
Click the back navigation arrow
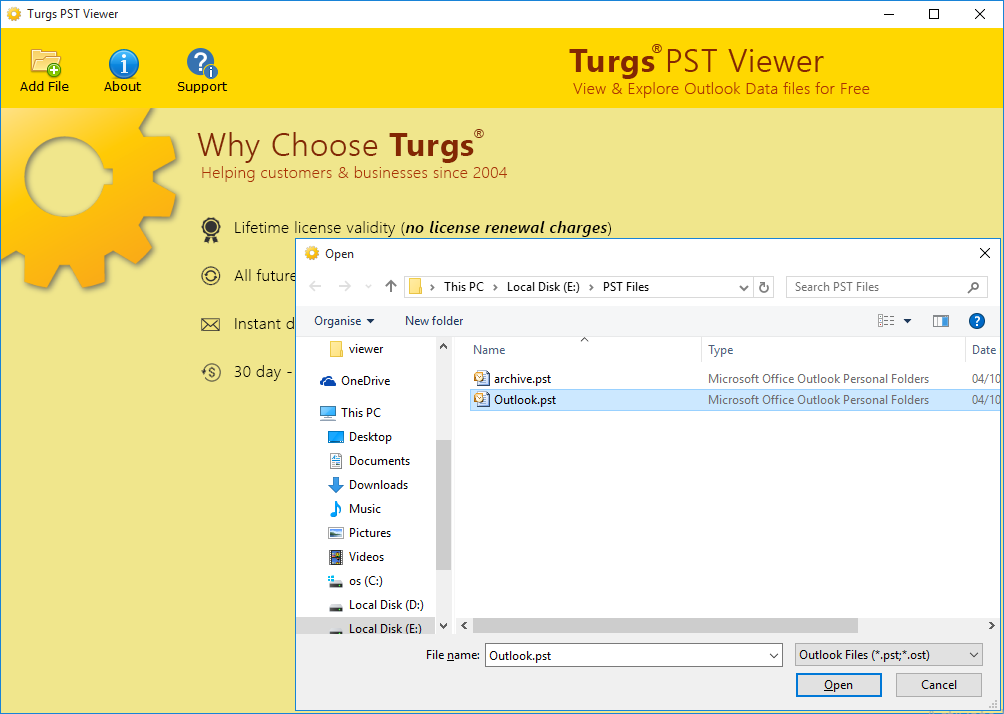(315, 287)
